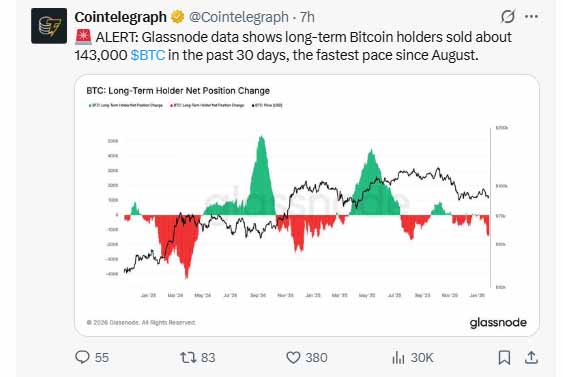Image resolution: width=563 pixels, height=377 pixels.
Task: Repost using the retweet arrows icon
Action: tap(188, 357)
